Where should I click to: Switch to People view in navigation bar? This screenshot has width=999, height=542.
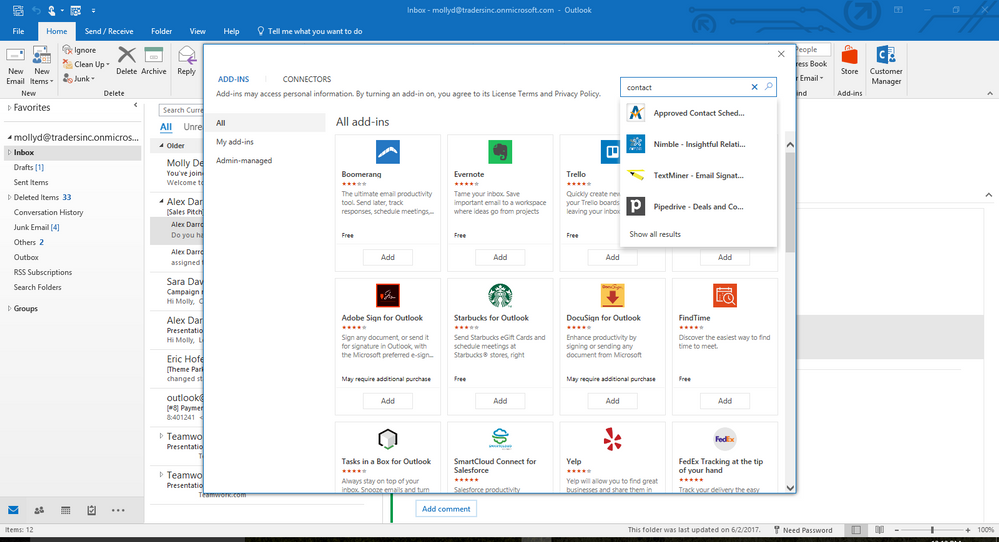coord(39,510)
